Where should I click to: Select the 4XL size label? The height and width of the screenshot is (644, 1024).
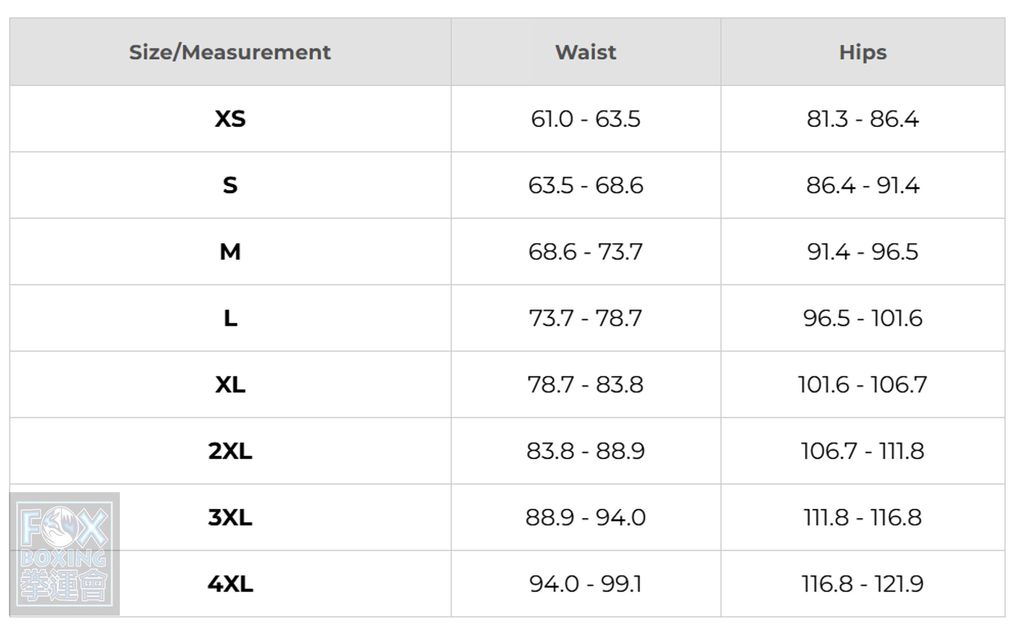point(230,584)
